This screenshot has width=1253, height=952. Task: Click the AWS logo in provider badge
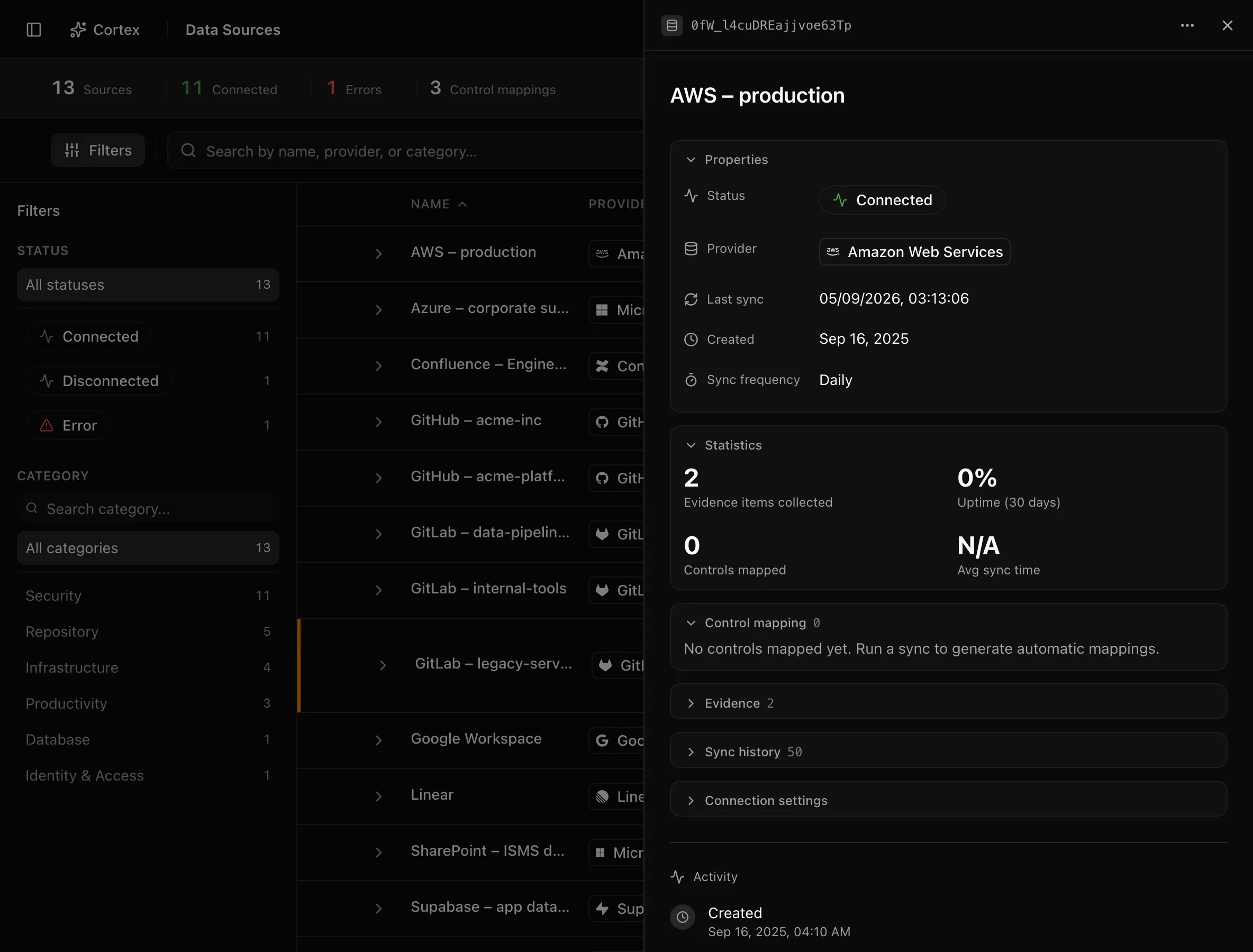coord(833,252)
